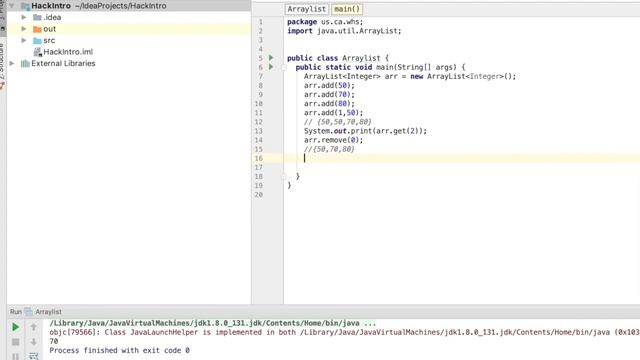The height and width of the screenshot is (360, 640).
Task: Click the java command path in console
Action: pyautogui.click(x=212, y=323)
